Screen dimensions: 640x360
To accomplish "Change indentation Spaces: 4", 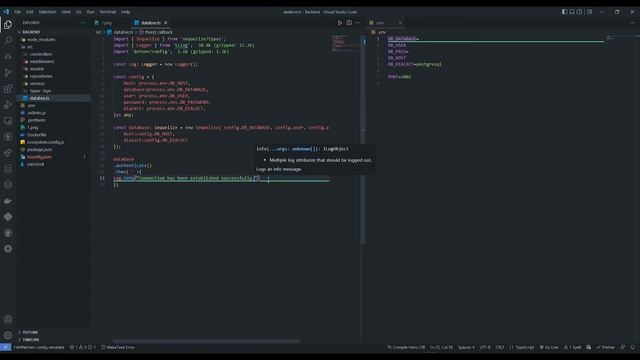I will (x=466, y=347).
